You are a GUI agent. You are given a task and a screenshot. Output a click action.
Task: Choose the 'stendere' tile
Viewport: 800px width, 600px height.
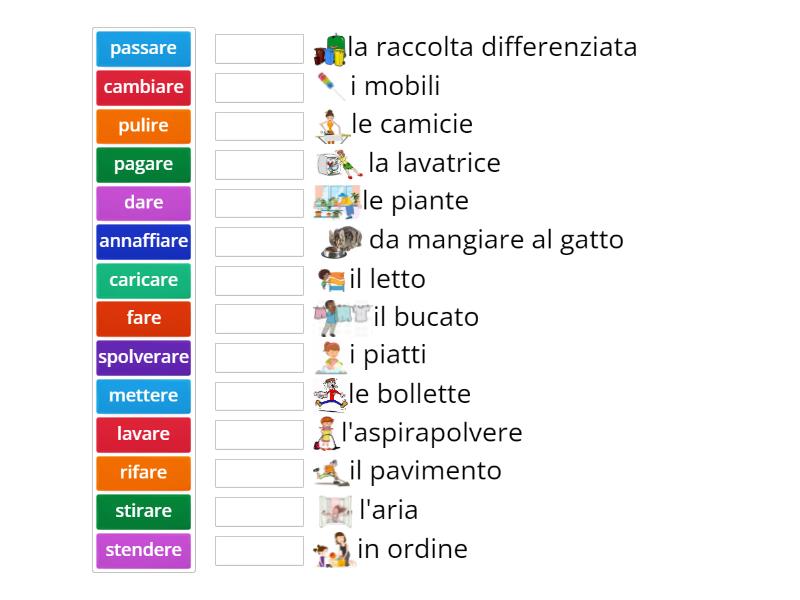coord(143,551)
